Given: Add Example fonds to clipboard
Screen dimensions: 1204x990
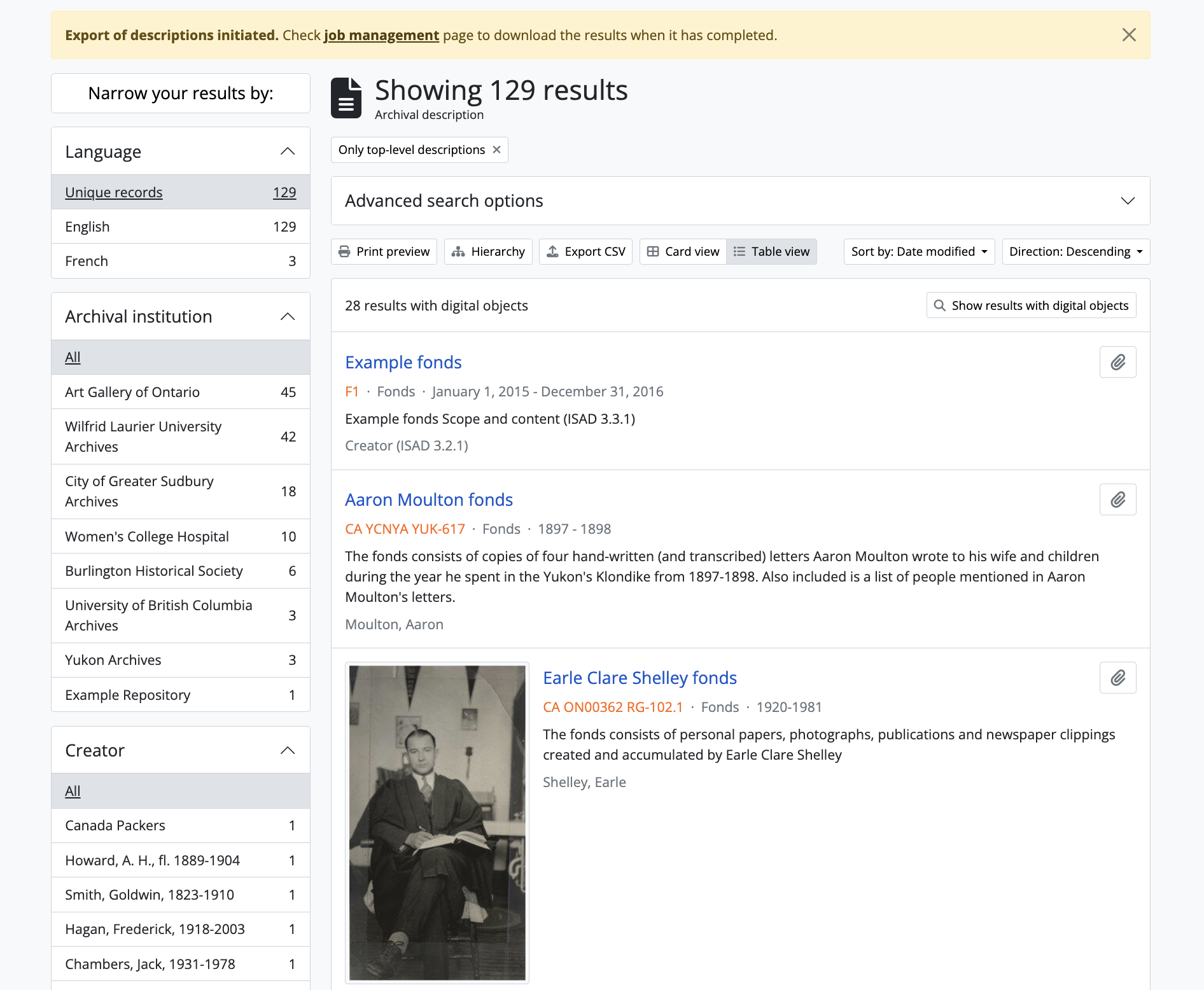Looking at the screenshot, I should pos(1117,362).
